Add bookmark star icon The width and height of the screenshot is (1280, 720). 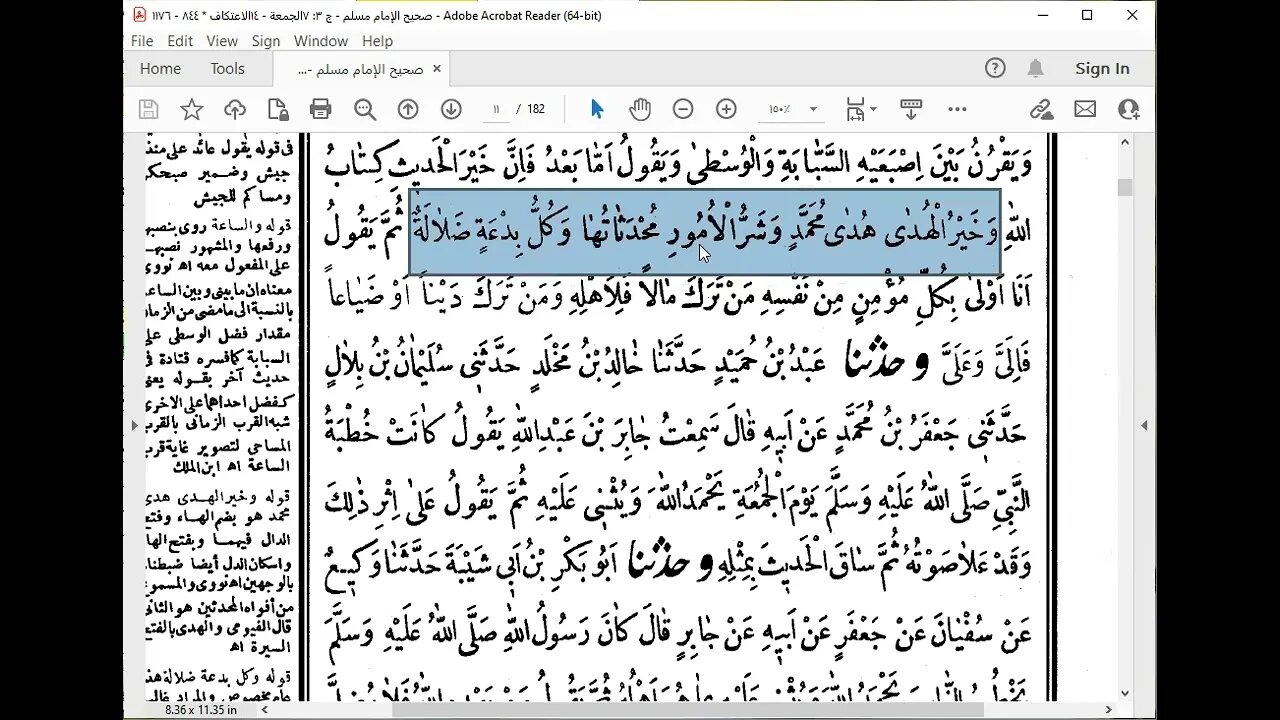pos(191,109)
